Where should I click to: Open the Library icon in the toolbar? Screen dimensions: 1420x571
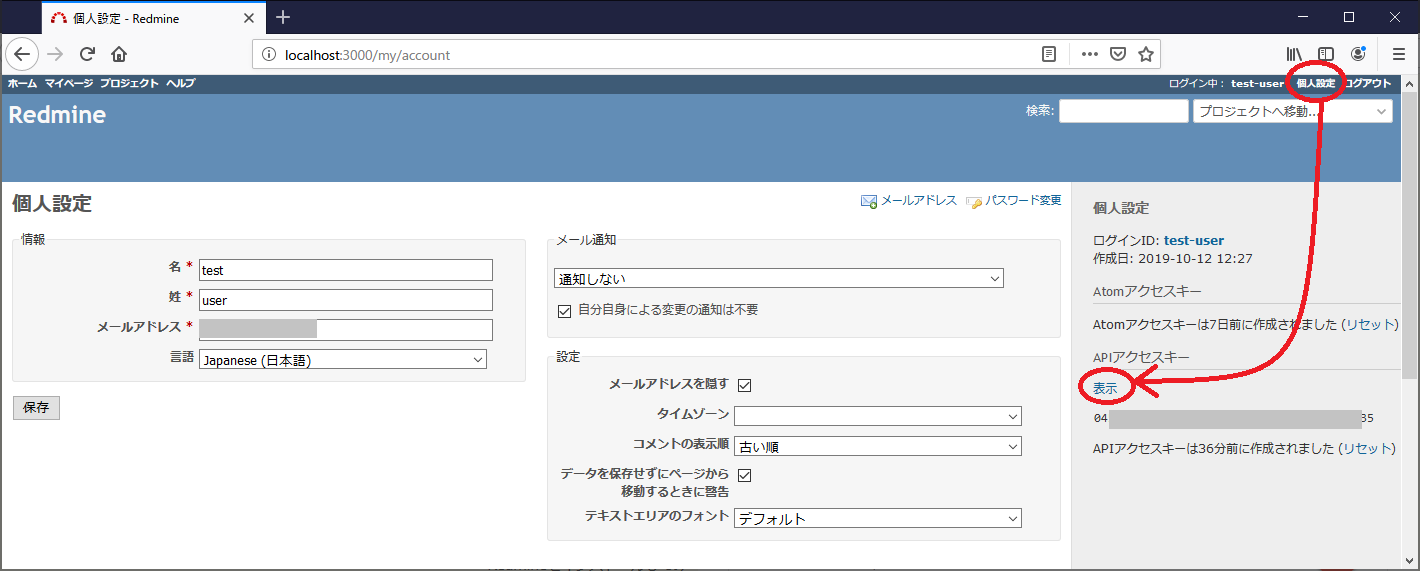tap(1295, 54)
